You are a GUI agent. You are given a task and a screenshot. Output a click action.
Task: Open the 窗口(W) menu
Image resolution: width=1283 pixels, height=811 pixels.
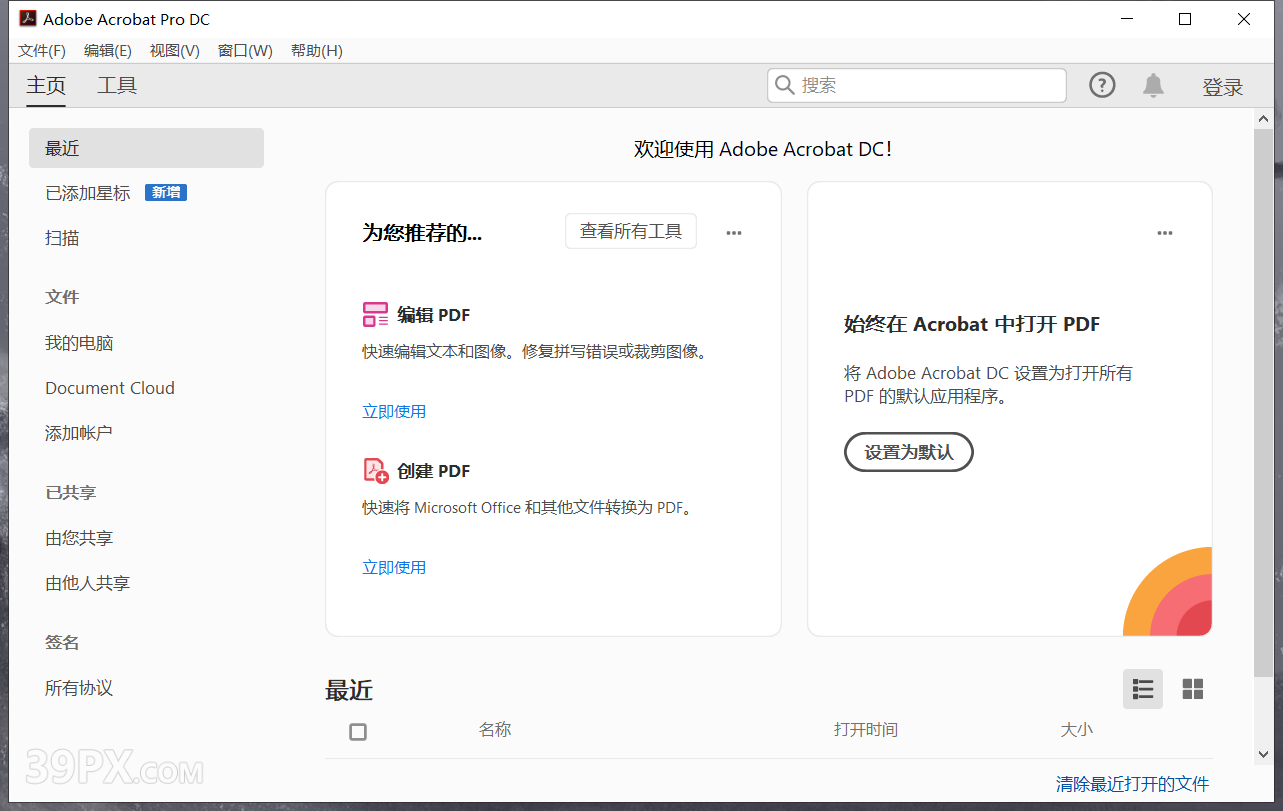tap(245, 51)
